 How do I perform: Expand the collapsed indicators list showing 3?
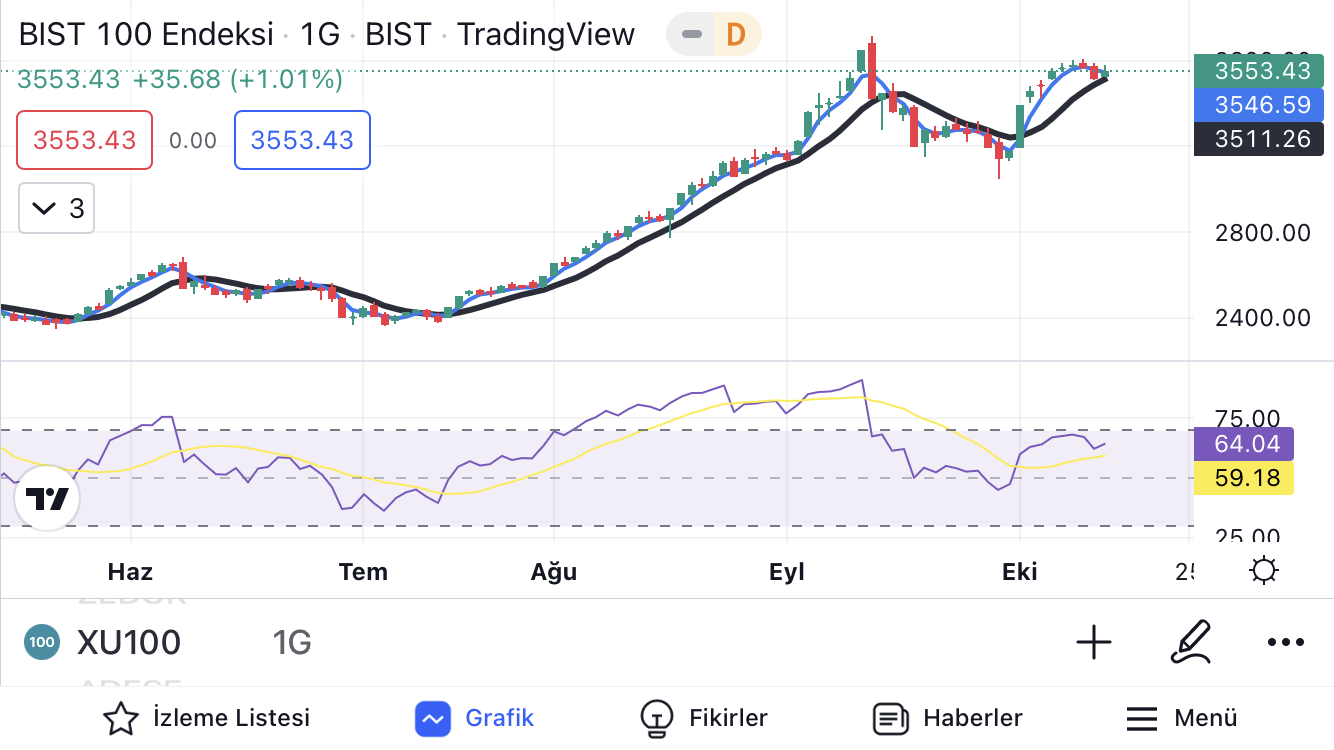click(x=56, y=208)
